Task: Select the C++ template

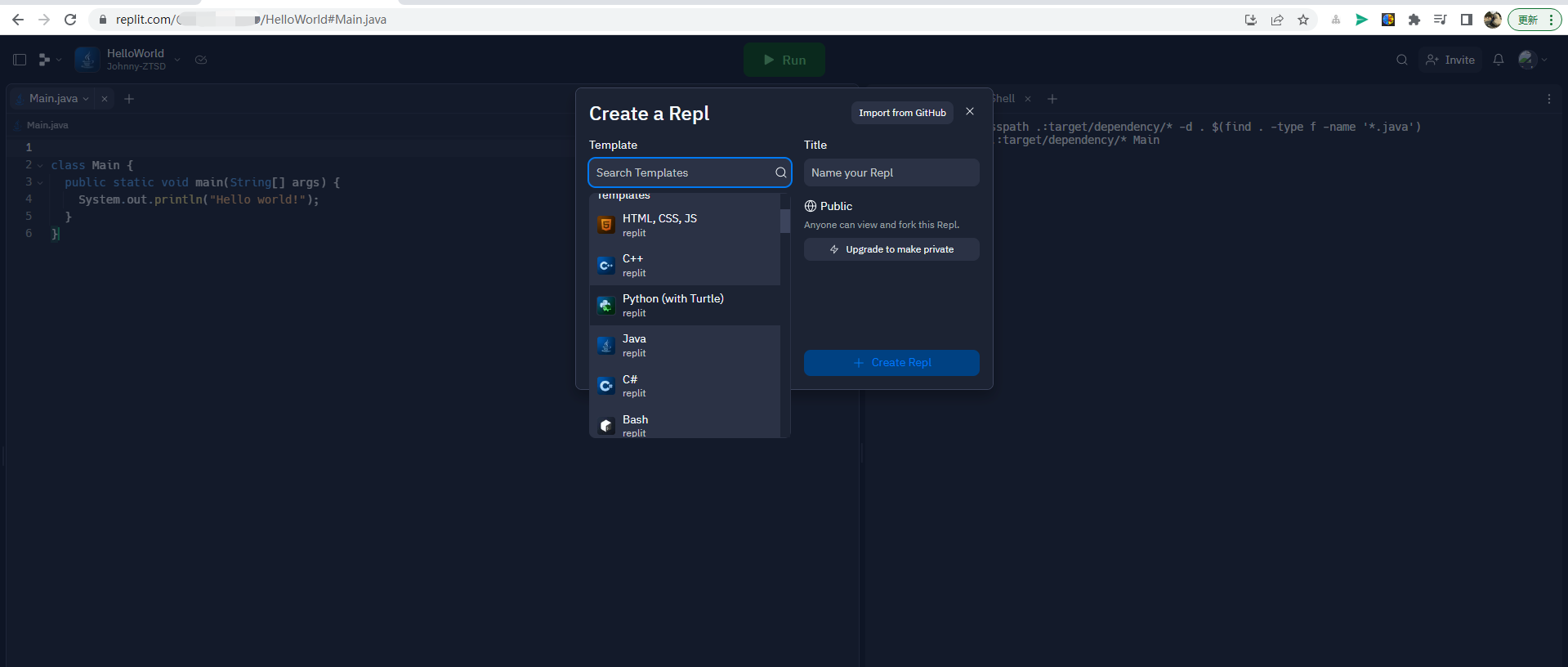Action: click(x=685, y=265)
